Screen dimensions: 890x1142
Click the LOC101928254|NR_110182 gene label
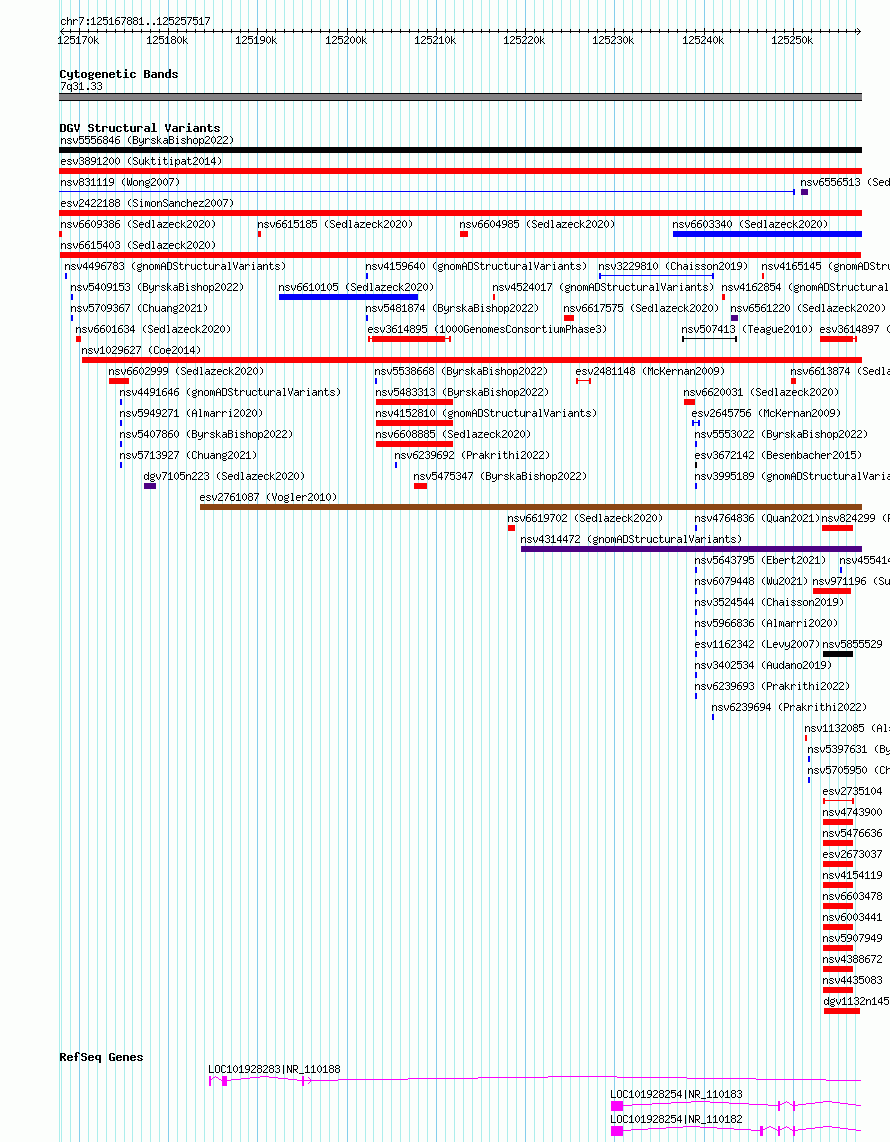[x=677, y=1119]
